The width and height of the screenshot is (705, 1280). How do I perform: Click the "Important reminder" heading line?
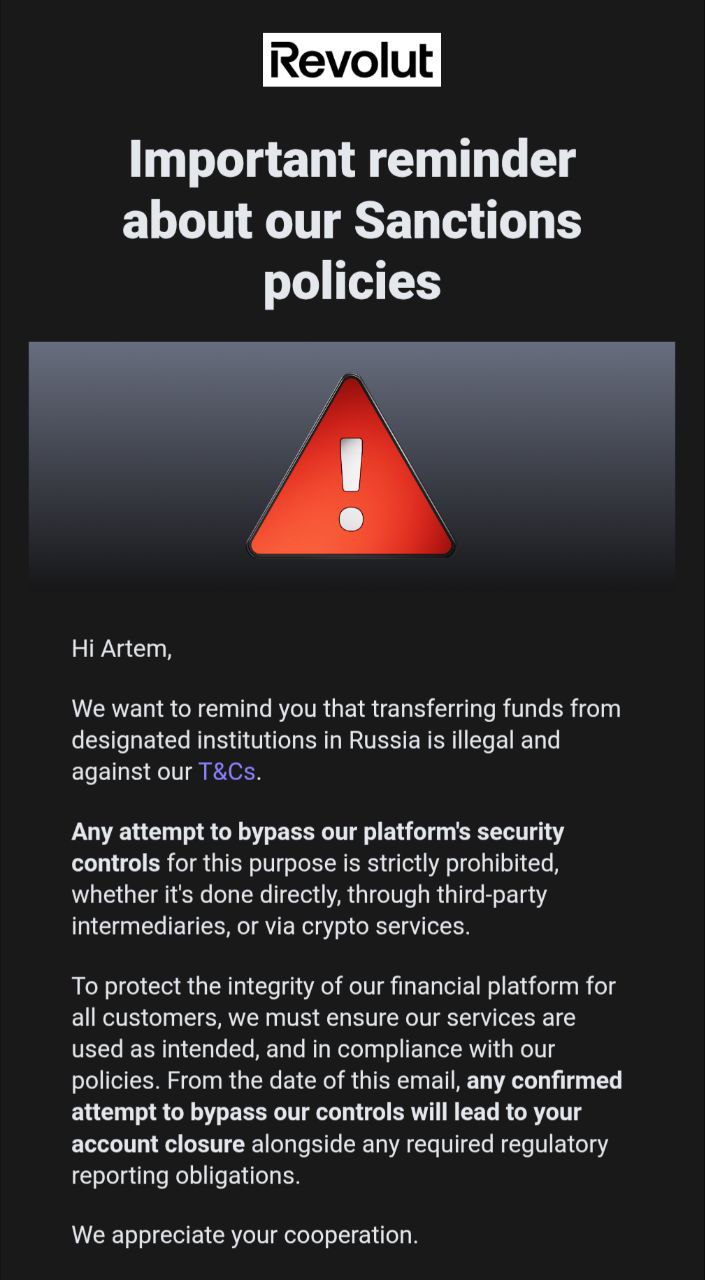tap(352, 160)
